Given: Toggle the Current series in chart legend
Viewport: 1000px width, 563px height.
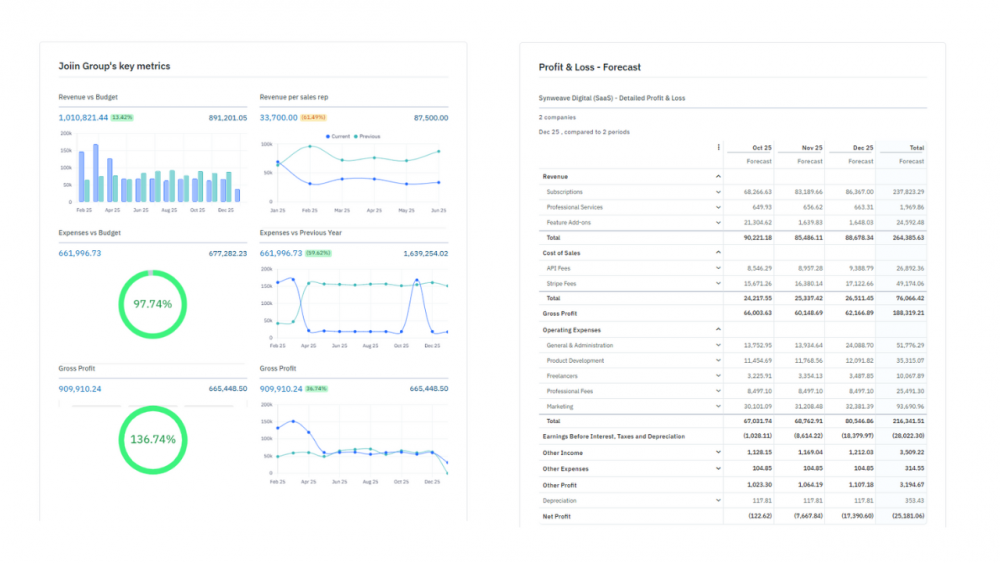Looking at the screenshot, I should click(340, 136).
